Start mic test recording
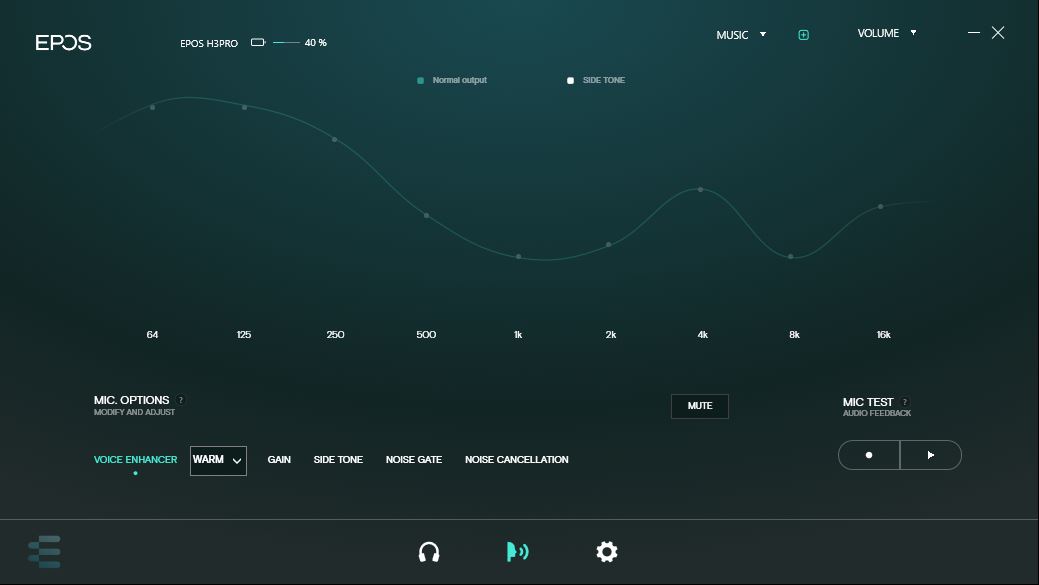The image size is (1039, 585). [869, 455]
